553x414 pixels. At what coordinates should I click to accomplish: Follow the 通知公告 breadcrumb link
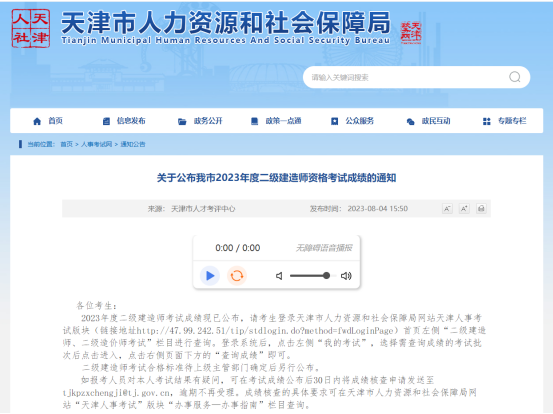(133, 144)
